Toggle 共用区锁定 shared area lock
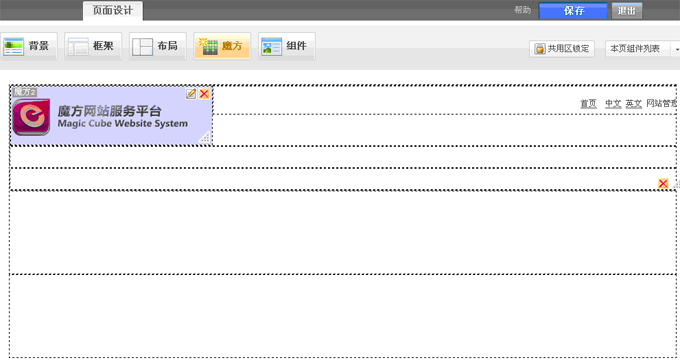This screenshot has height=360, width=680. tap(562, 49)
